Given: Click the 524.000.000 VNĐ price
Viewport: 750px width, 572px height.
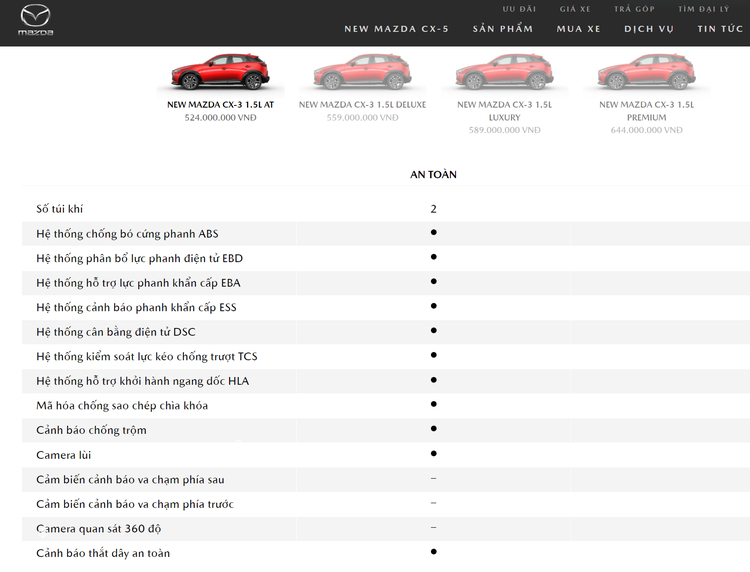Looking at the screenshot, I should tap(221, 118).
